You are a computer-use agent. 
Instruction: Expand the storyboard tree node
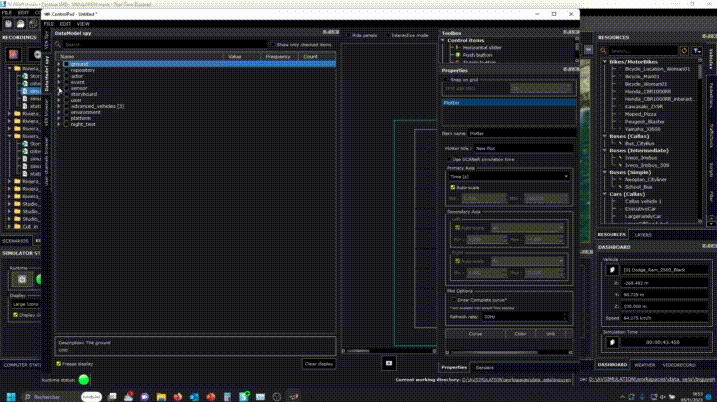click(x=59, y=94)
